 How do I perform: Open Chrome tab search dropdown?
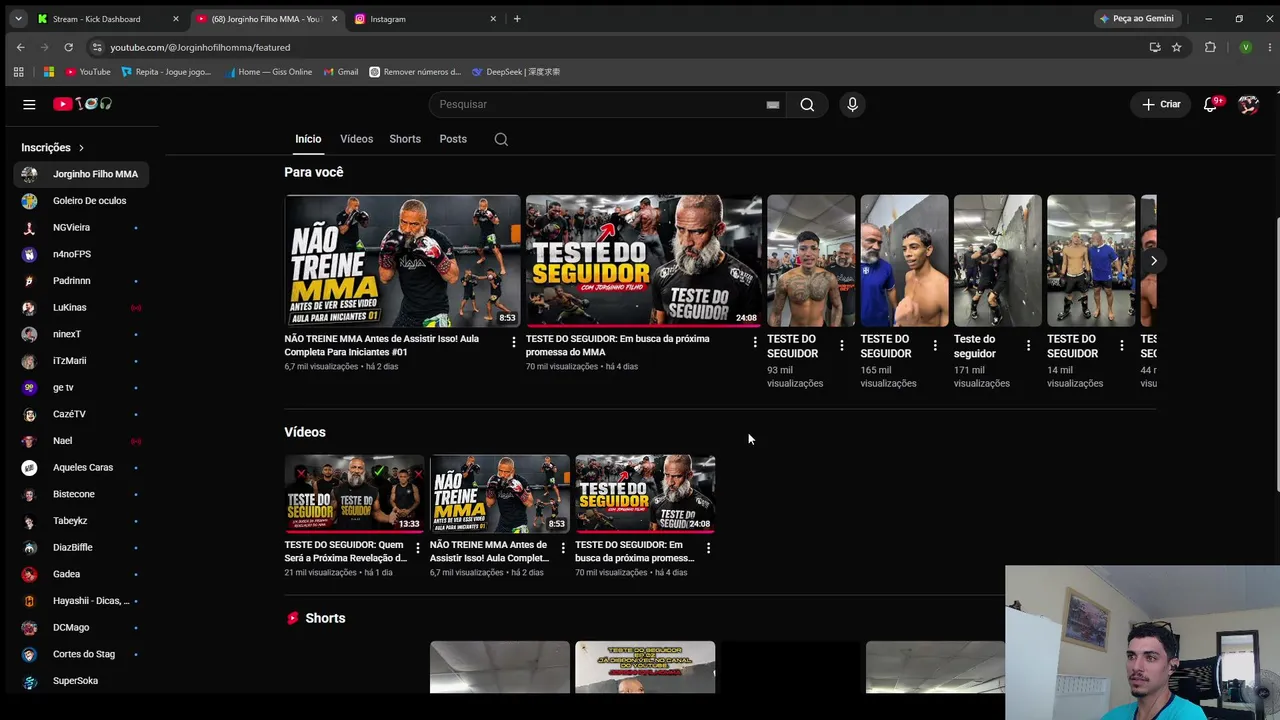point(18,19)
